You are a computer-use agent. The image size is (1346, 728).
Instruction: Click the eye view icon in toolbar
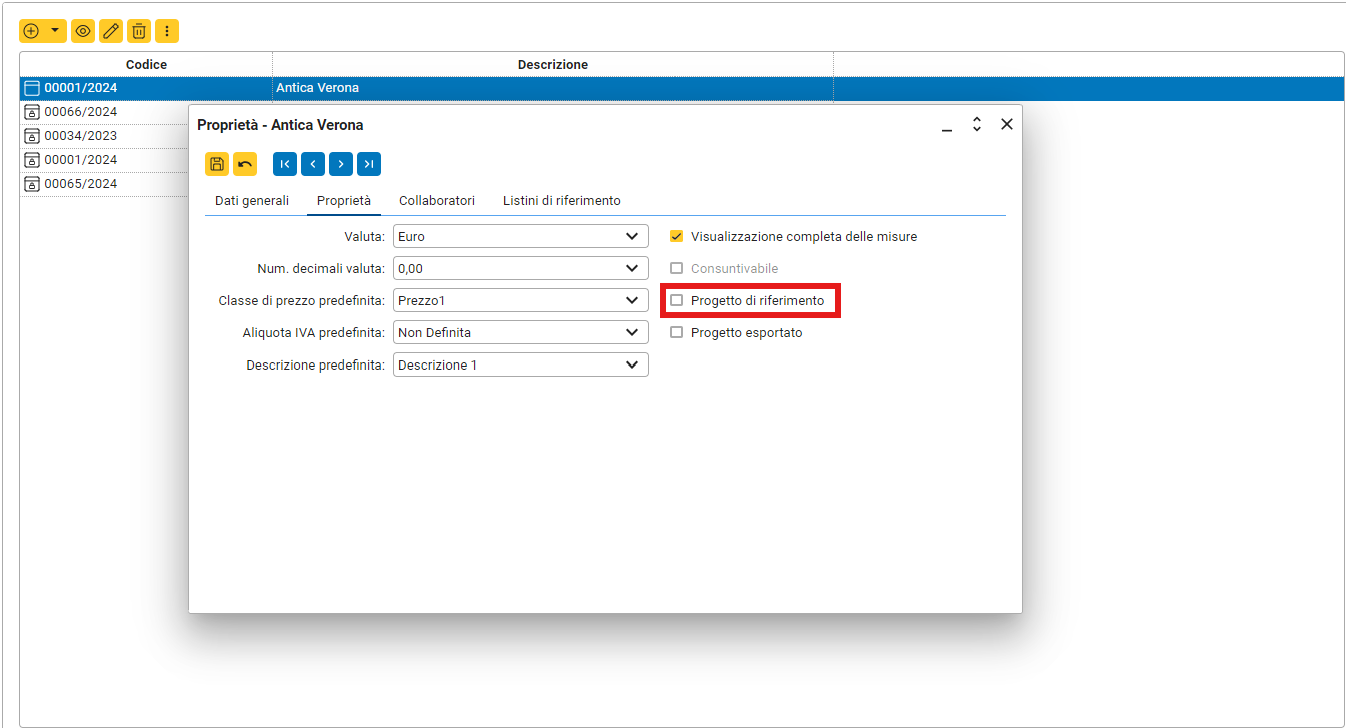[83, 31]
